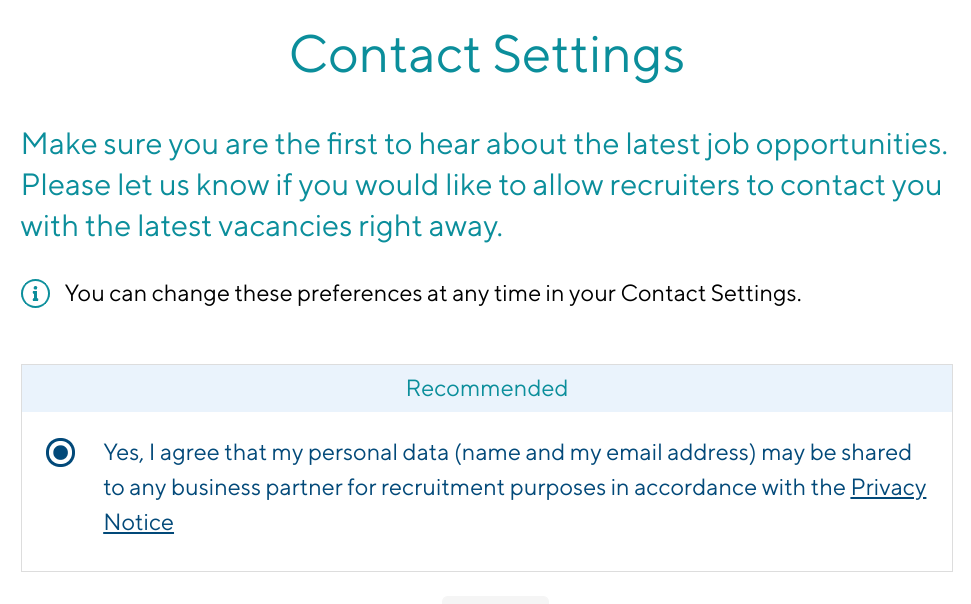Screen dimensions: 971x604
Task: Select the Yes, I agree radio button
Action: (61, 453)
